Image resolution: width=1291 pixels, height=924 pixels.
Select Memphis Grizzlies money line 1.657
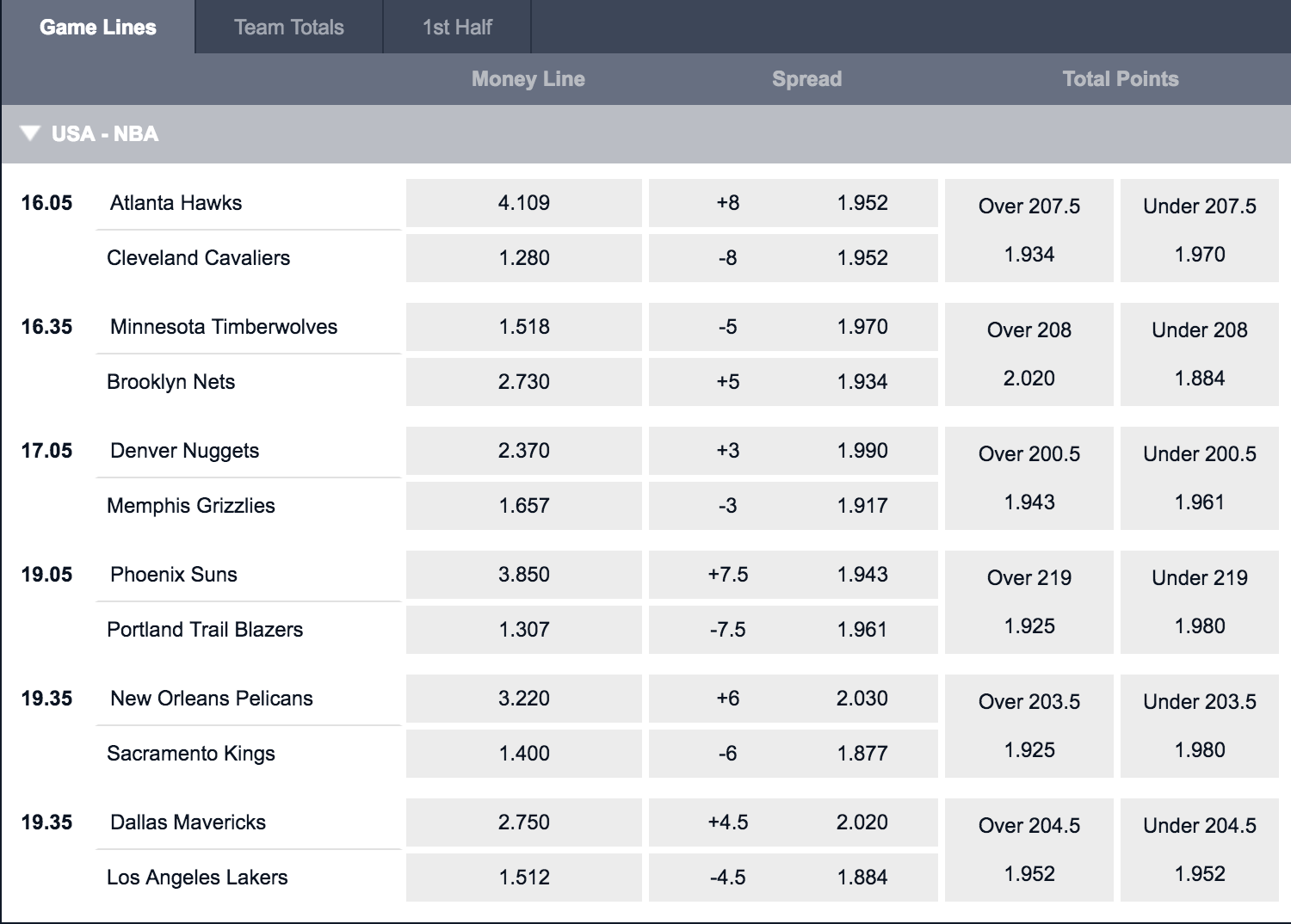click(524, 506)
